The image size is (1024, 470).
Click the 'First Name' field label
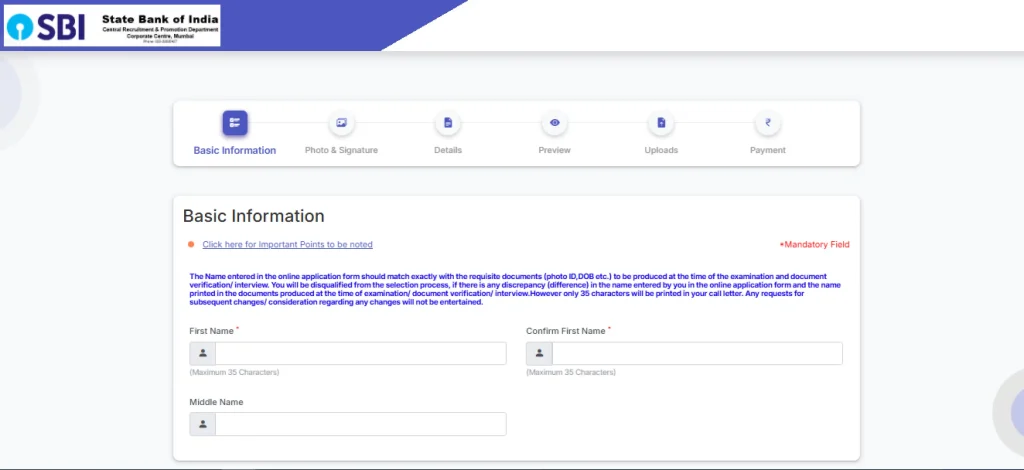[212, 331]
